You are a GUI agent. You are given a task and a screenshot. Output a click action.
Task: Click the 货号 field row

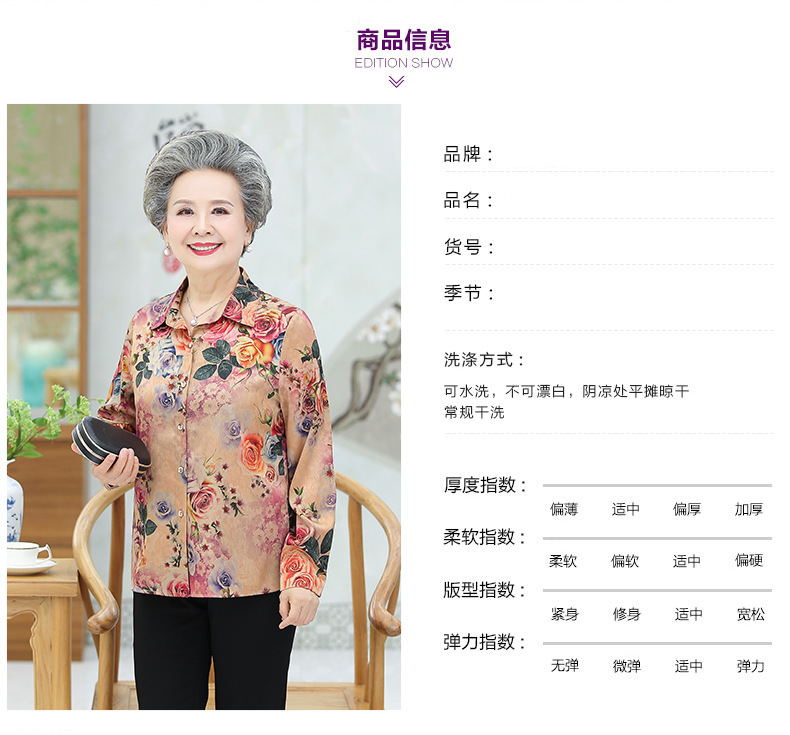point(609,247)
